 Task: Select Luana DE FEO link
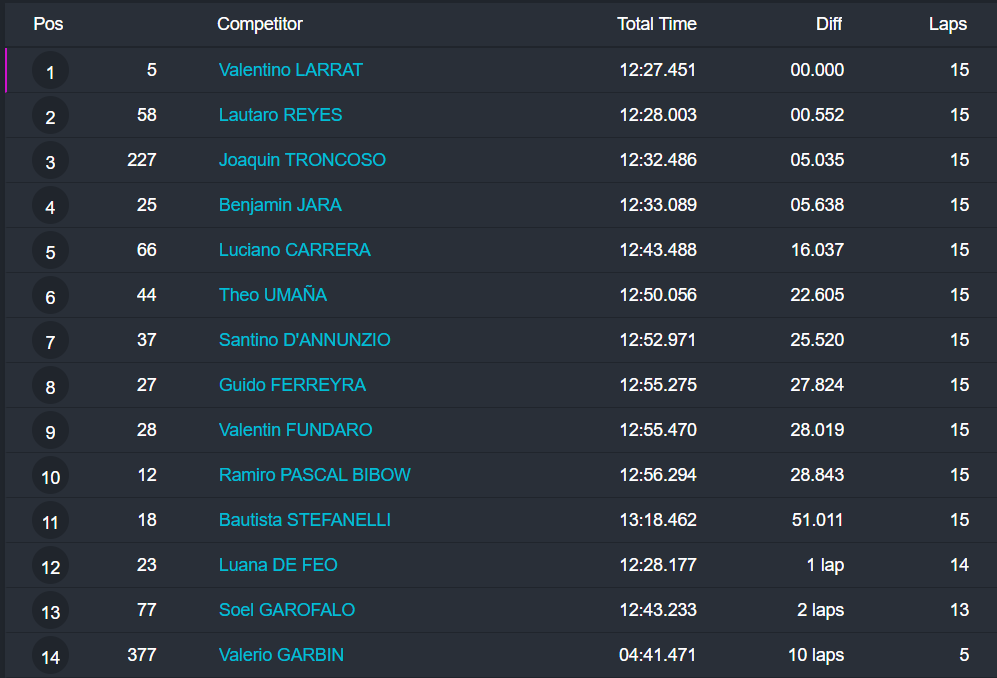pyautogui.click(x=278, y=565)
